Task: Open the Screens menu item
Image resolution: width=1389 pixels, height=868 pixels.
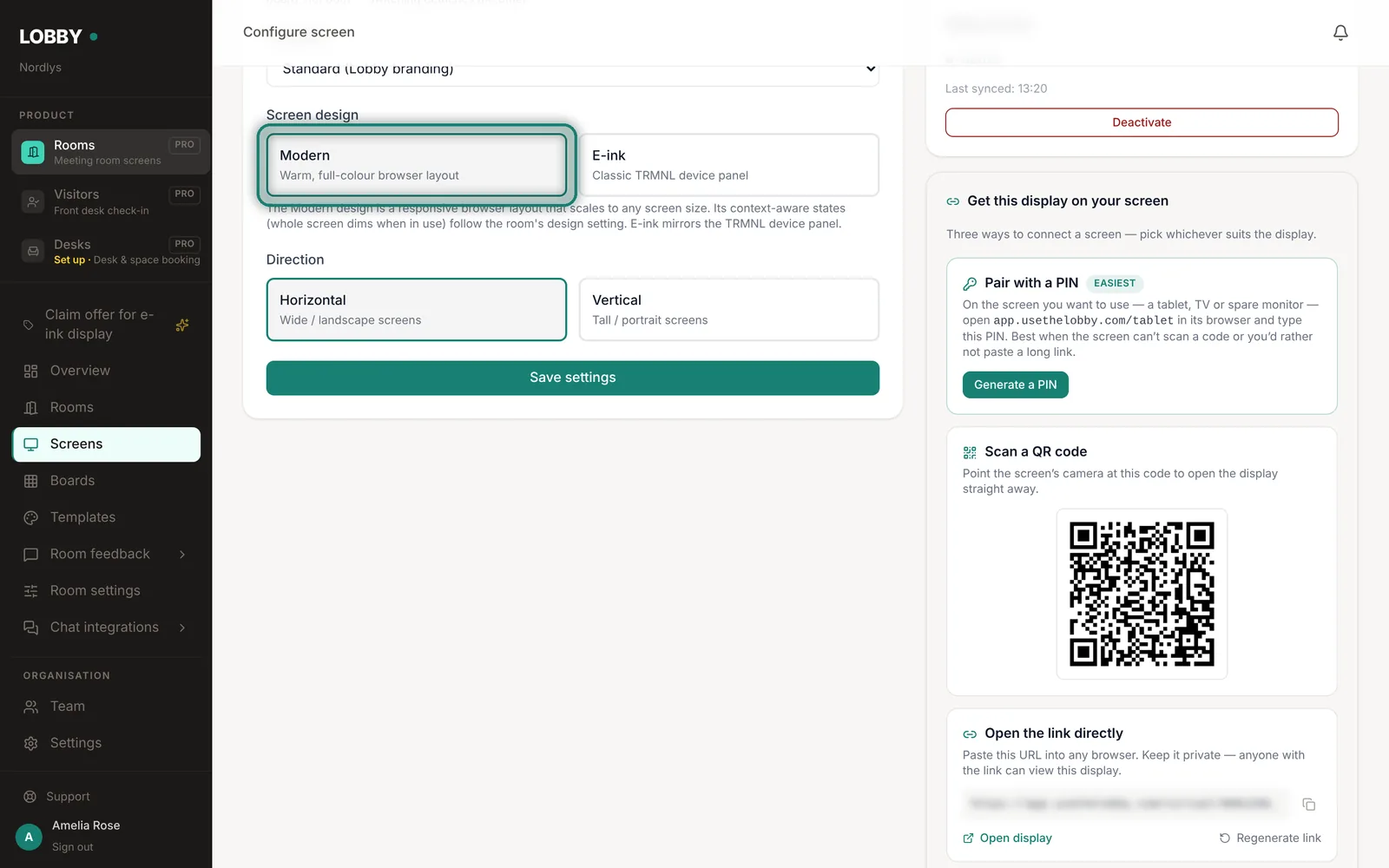Action: coord(106,444)
